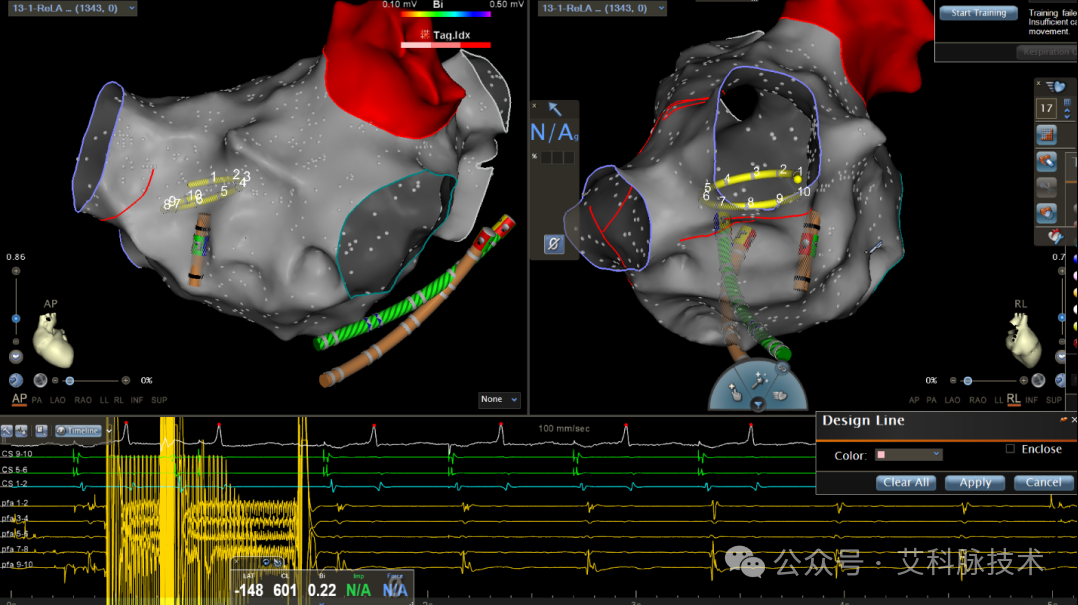
Task: Click the Apply button in Design Line
Action: pos(975,483)
